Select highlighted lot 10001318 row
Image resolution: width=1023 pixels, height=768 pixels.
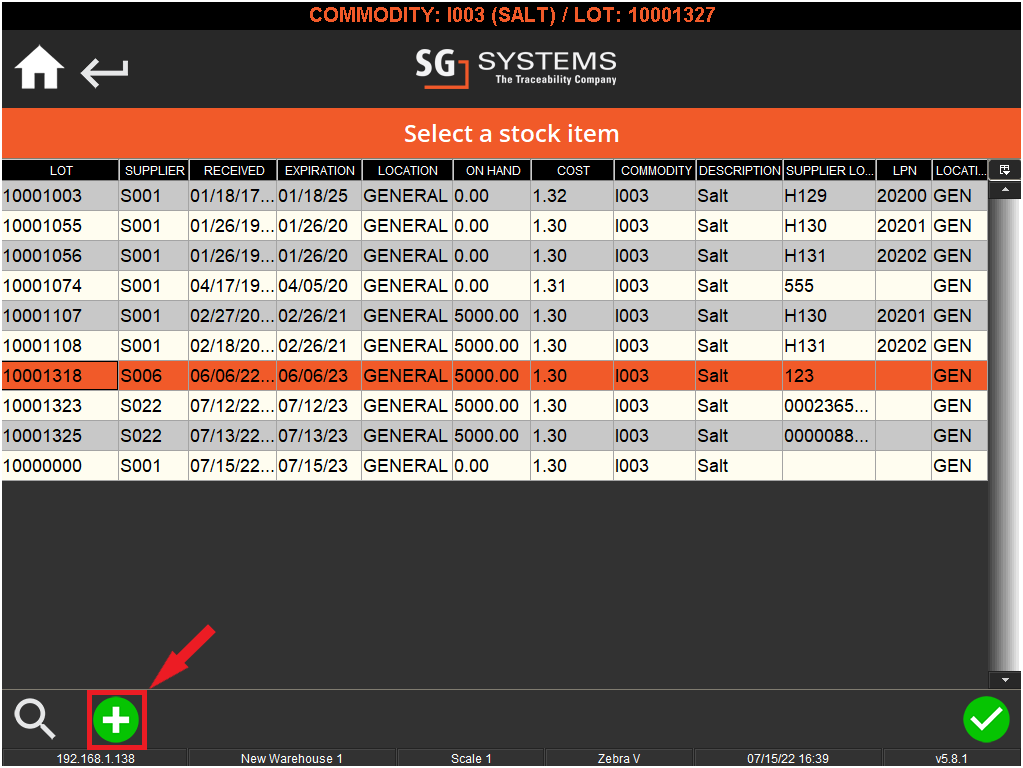point(495,376)
